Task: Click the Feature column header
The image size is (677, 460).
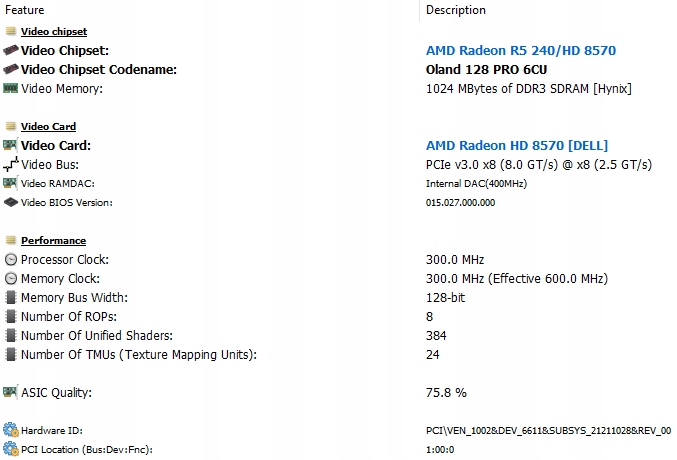Action: point(25,10)
